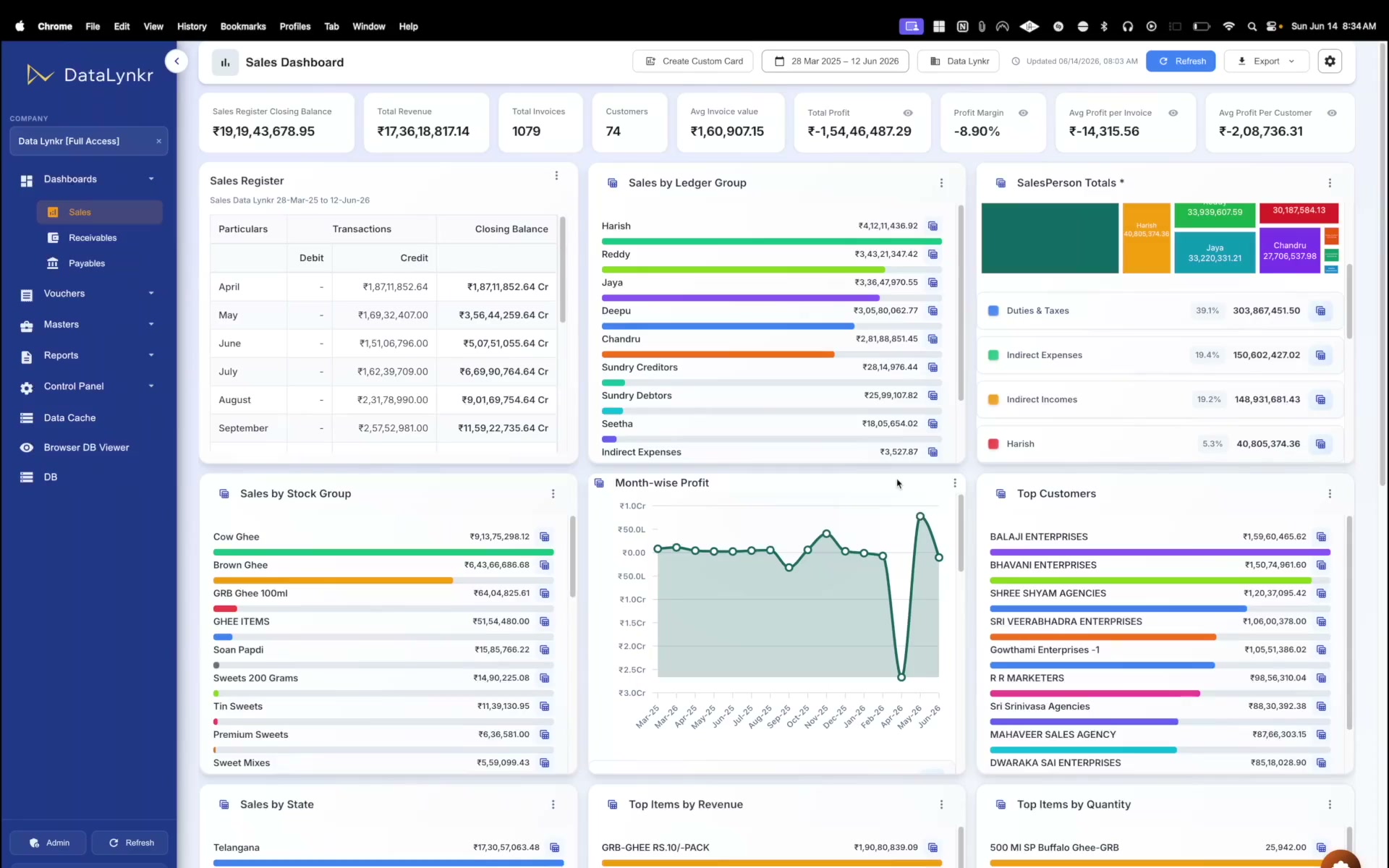Open options menu for Sales by Stock Group
The image size is (1389, 868).
(x=553, y=494)
